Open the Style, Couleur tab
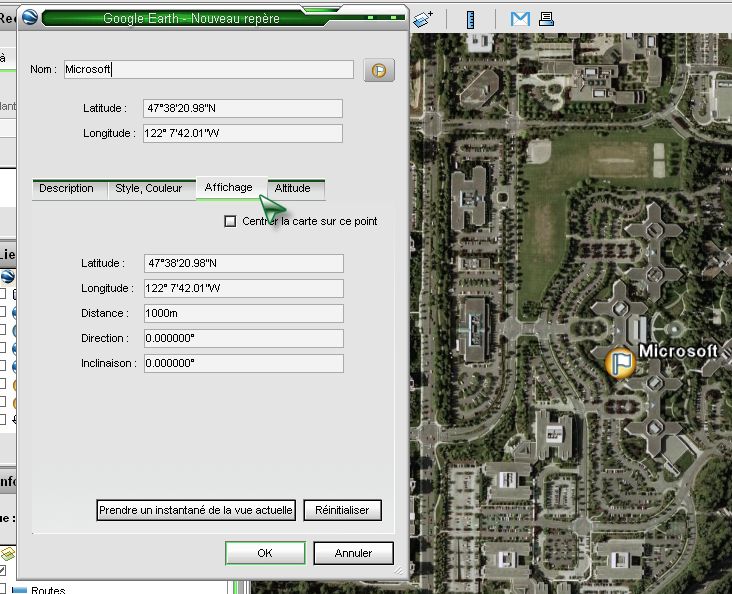 click(148, 189)
